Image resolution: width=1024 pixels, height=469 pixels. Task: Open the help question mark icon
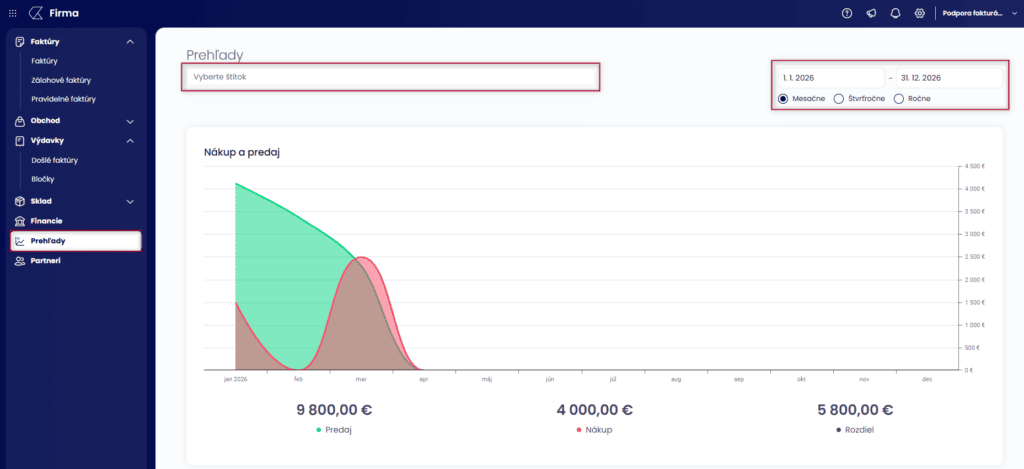tap(847, 13)
